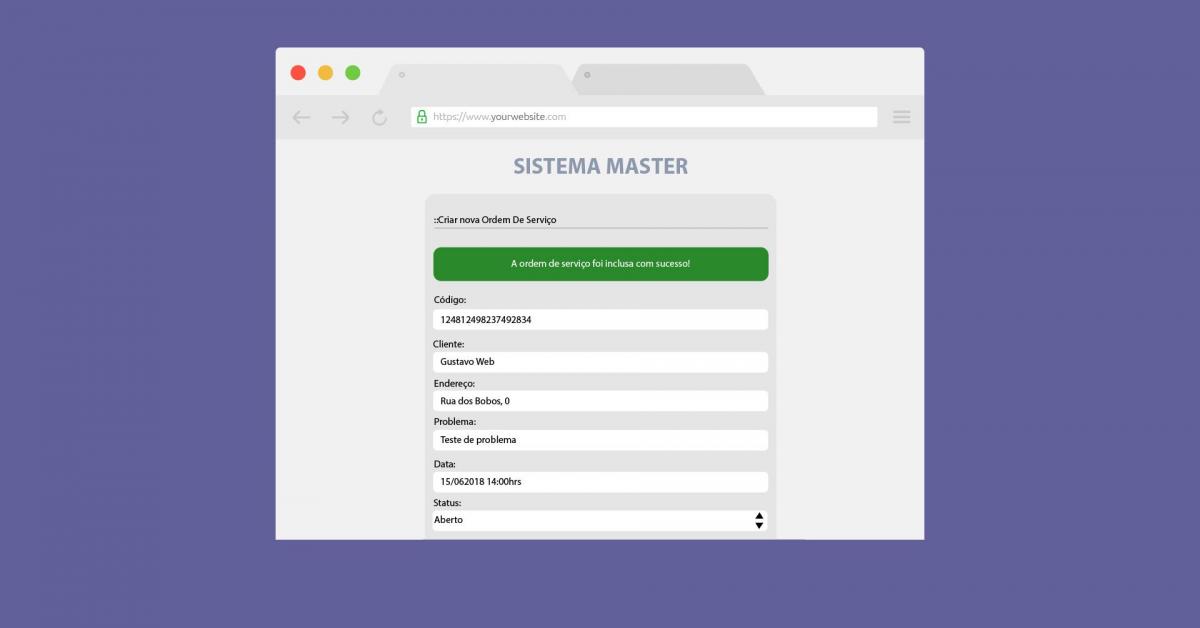Viewport: 1200px width, 628px height.
Task: Click the green success message banner
Action: coord(600,264)
